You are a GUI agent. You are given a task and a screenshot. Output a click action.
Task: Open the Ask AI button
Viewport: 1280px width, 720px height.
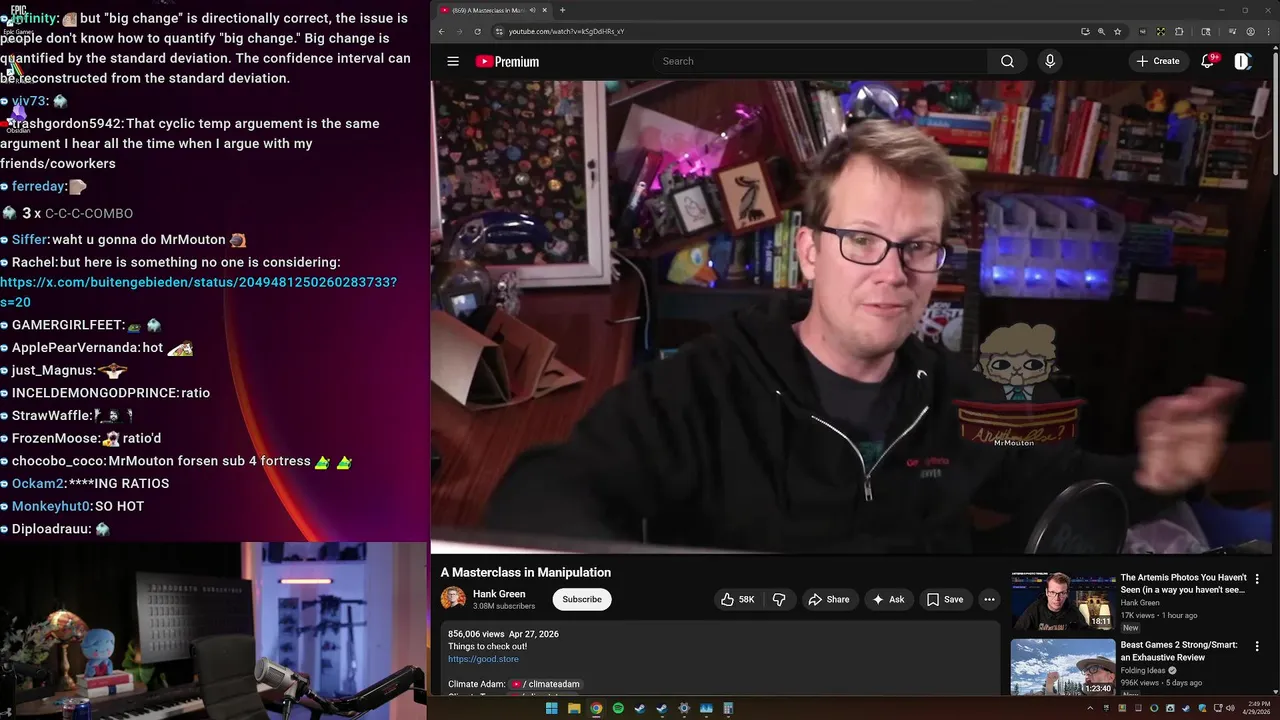point(888,599)
